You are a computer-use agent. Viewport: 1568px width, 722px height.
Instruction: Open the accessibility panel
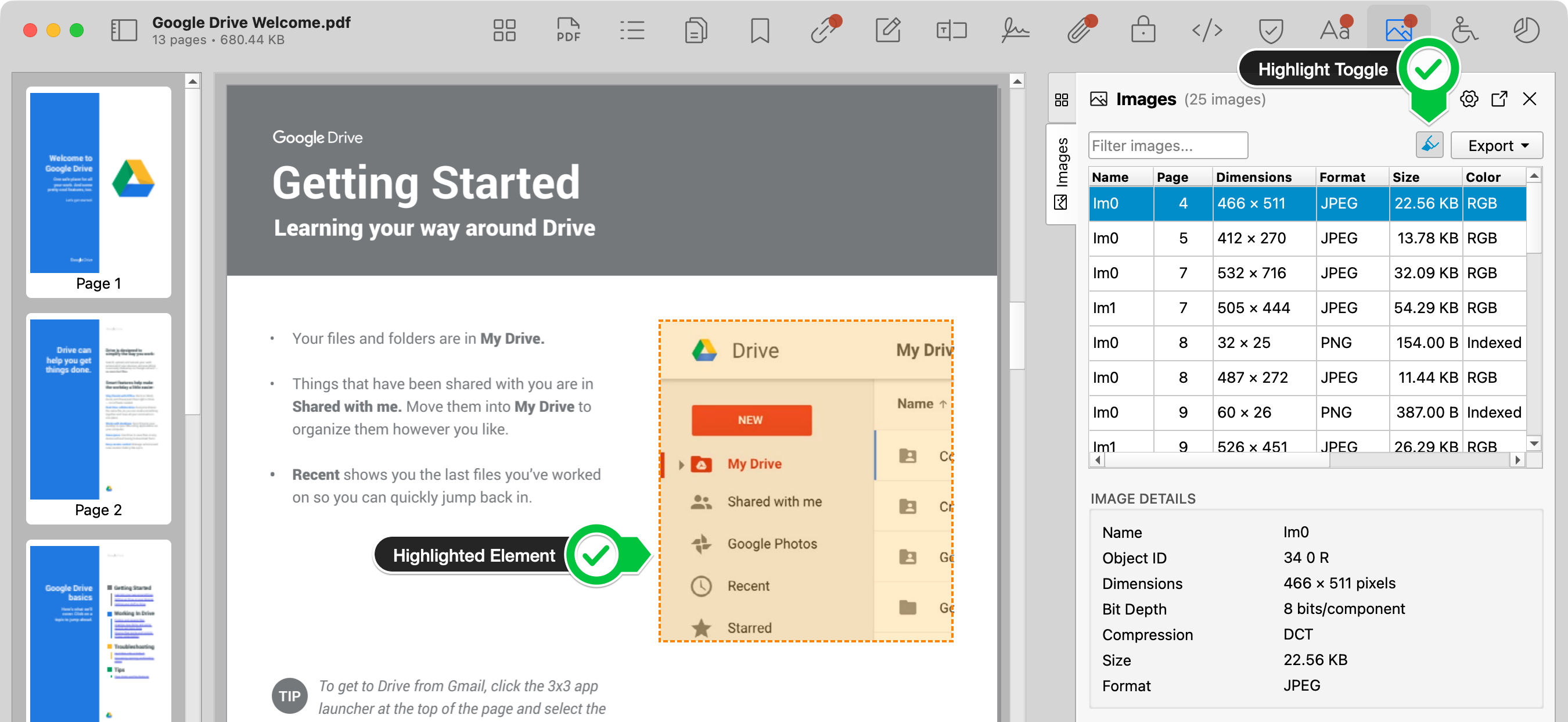pos(1464,30)
